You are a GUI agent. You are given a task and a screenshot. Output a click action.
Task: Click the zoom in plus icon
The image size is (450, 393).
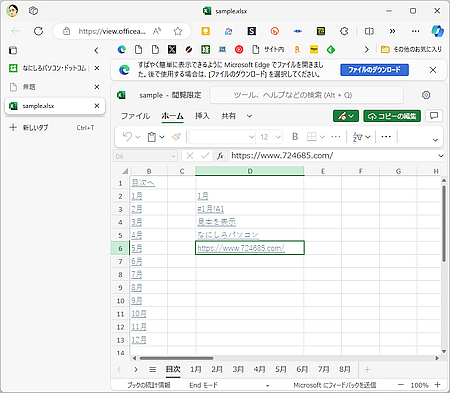(x=438, y=385)
